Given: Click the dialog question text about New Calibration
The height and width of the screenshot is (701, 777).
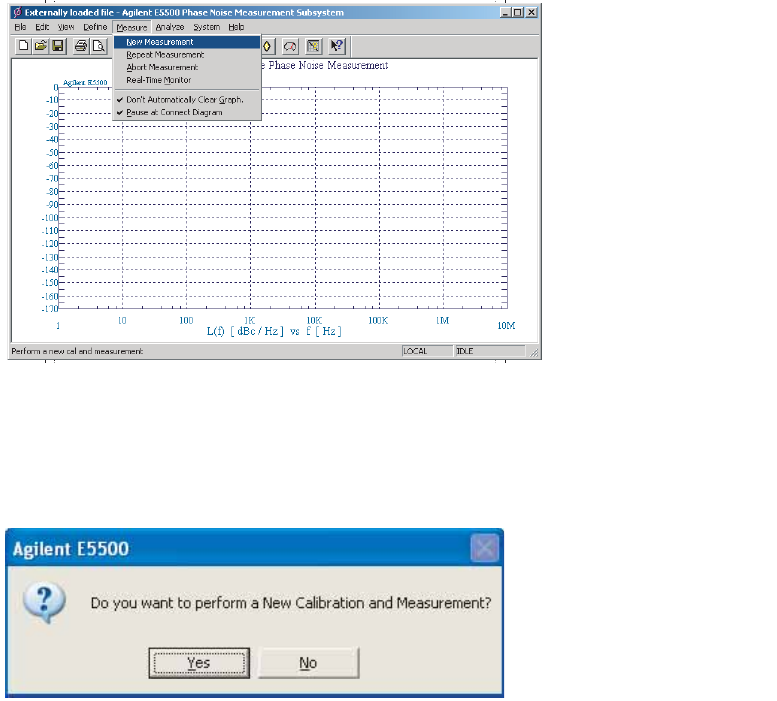Looking at the screenshot, I should pyautogui.click(x=291, y=603).
